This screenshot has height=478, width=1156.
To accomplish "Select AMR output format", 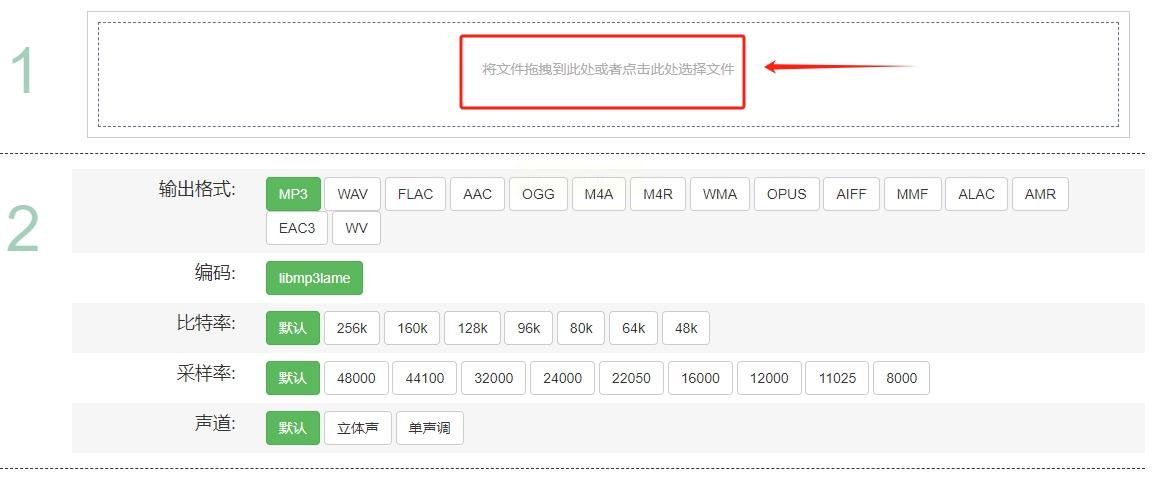I will (1040, 194).
